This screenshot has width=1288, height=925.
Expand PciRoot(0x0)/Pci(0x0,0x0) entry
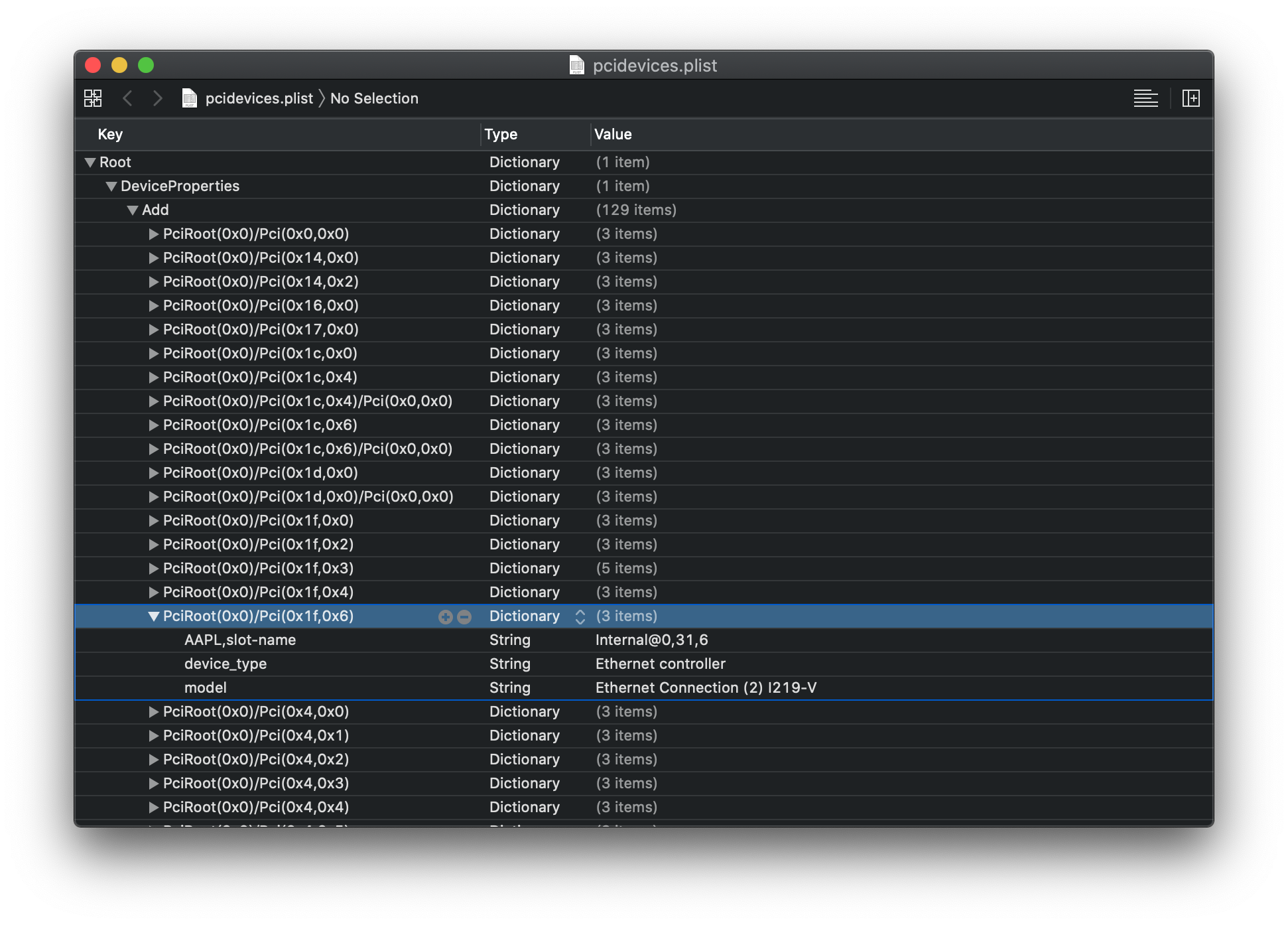[x=153, y=234]
